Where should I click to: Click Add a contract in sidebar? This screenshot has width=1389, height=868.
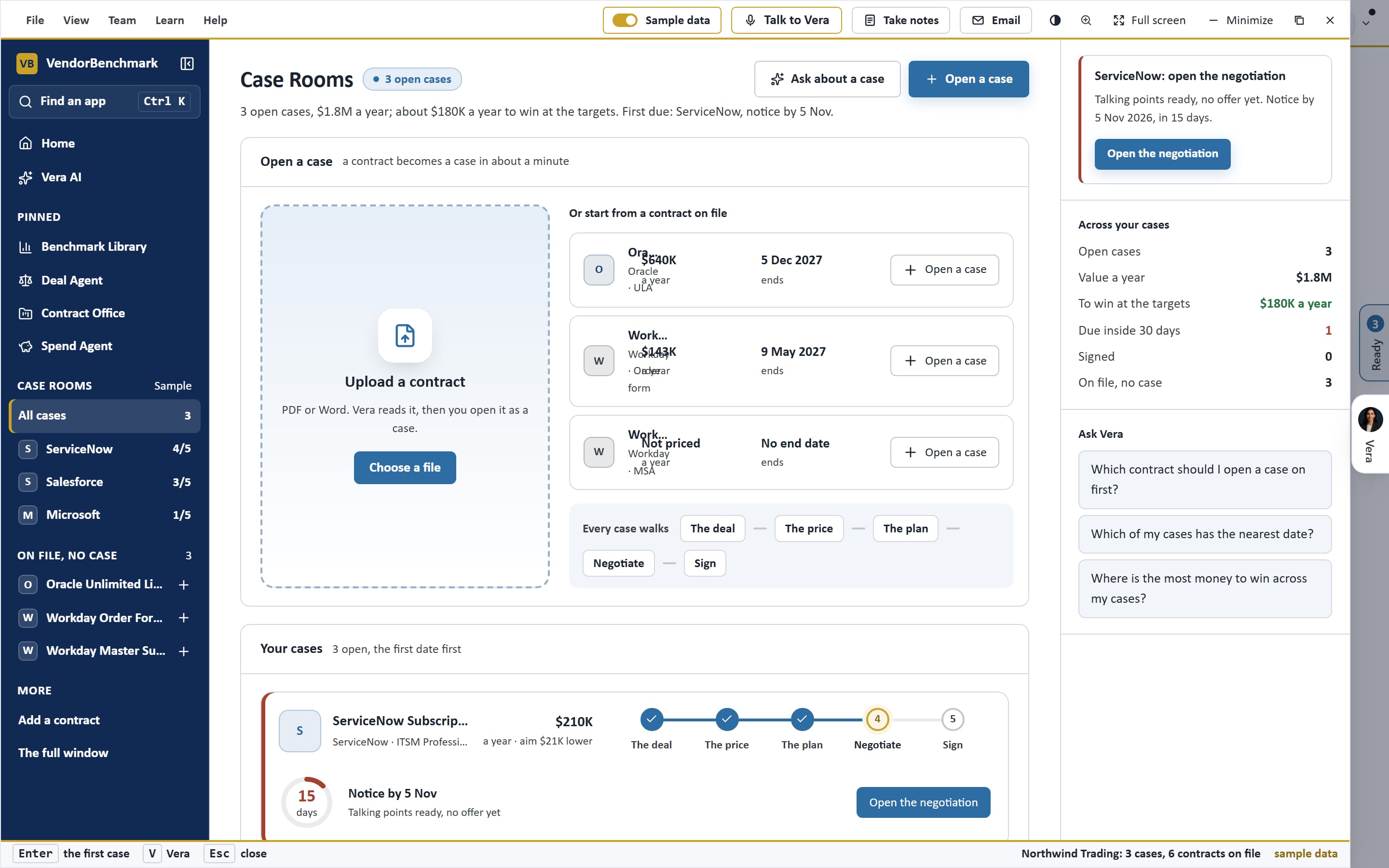pyautogui.click(x=105, y=720)
